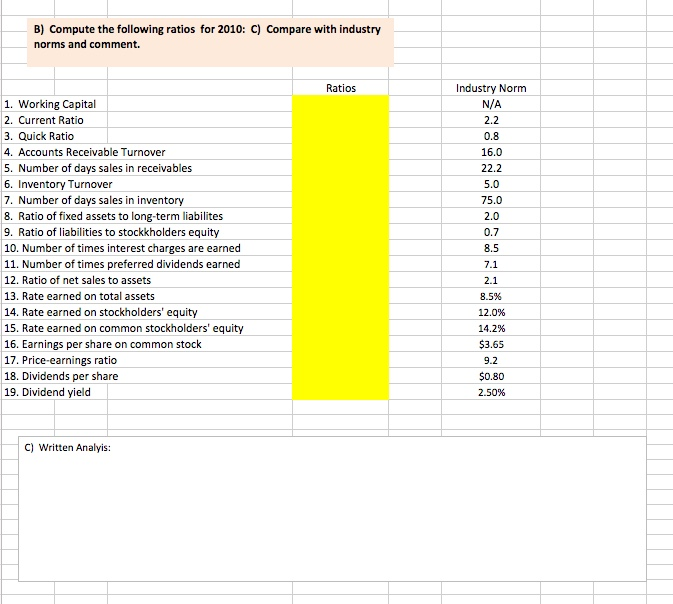Viewport: 673px width, 604px height.
Task: Select the industry norm value 2.1
Action: tap(491, 280)
